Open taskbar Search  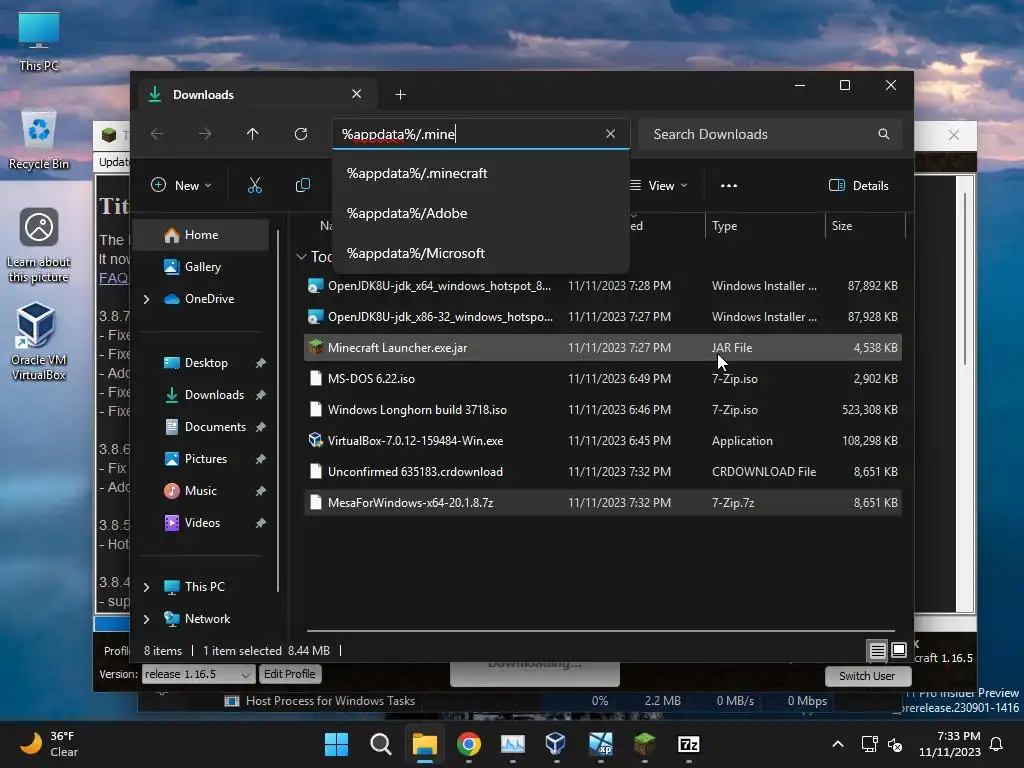381,744
